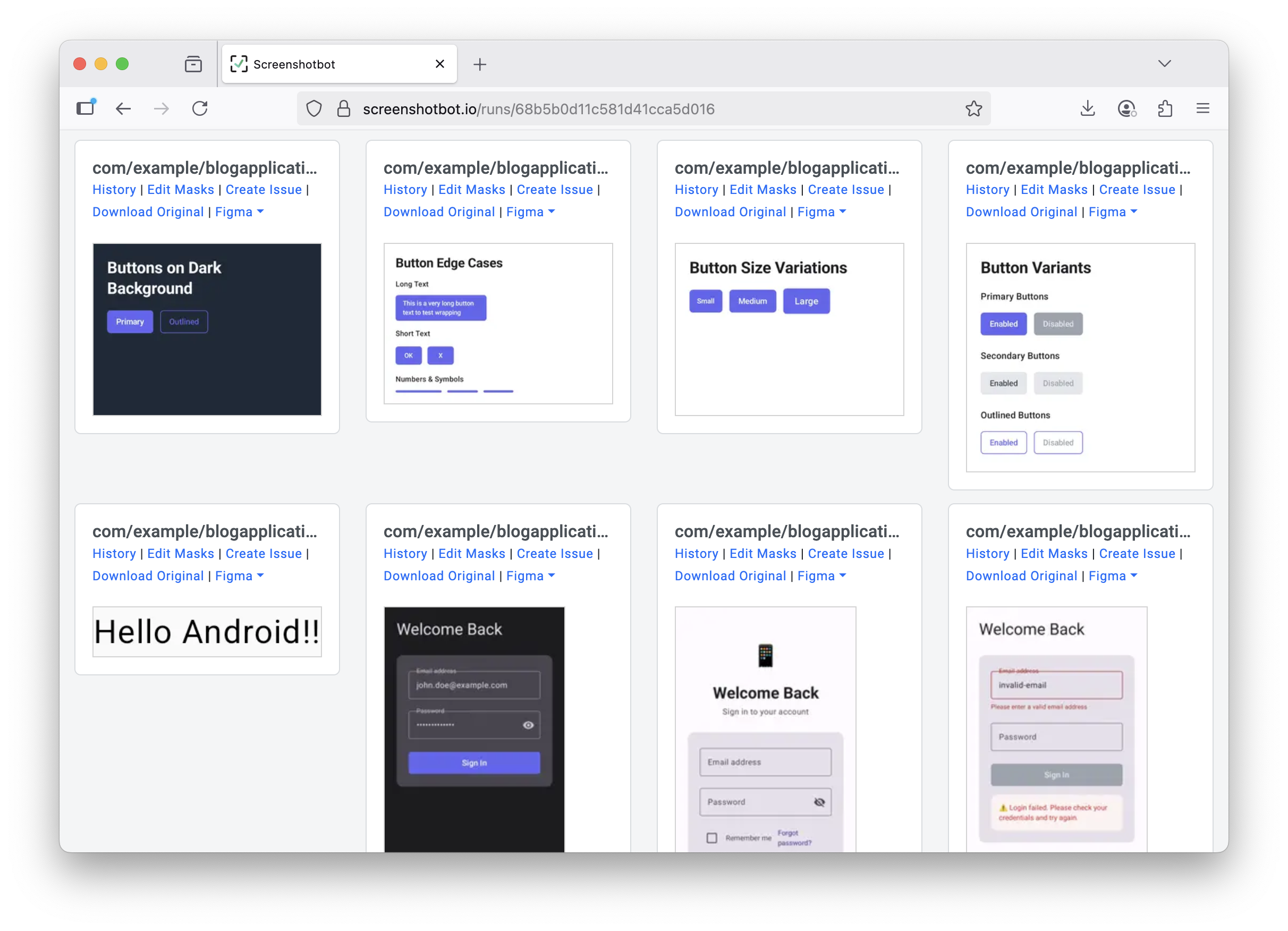The width and height of the screenshot is (1288, 931).
Task: Open the downloads icon in toolbar
Action: click(1088, 108)
